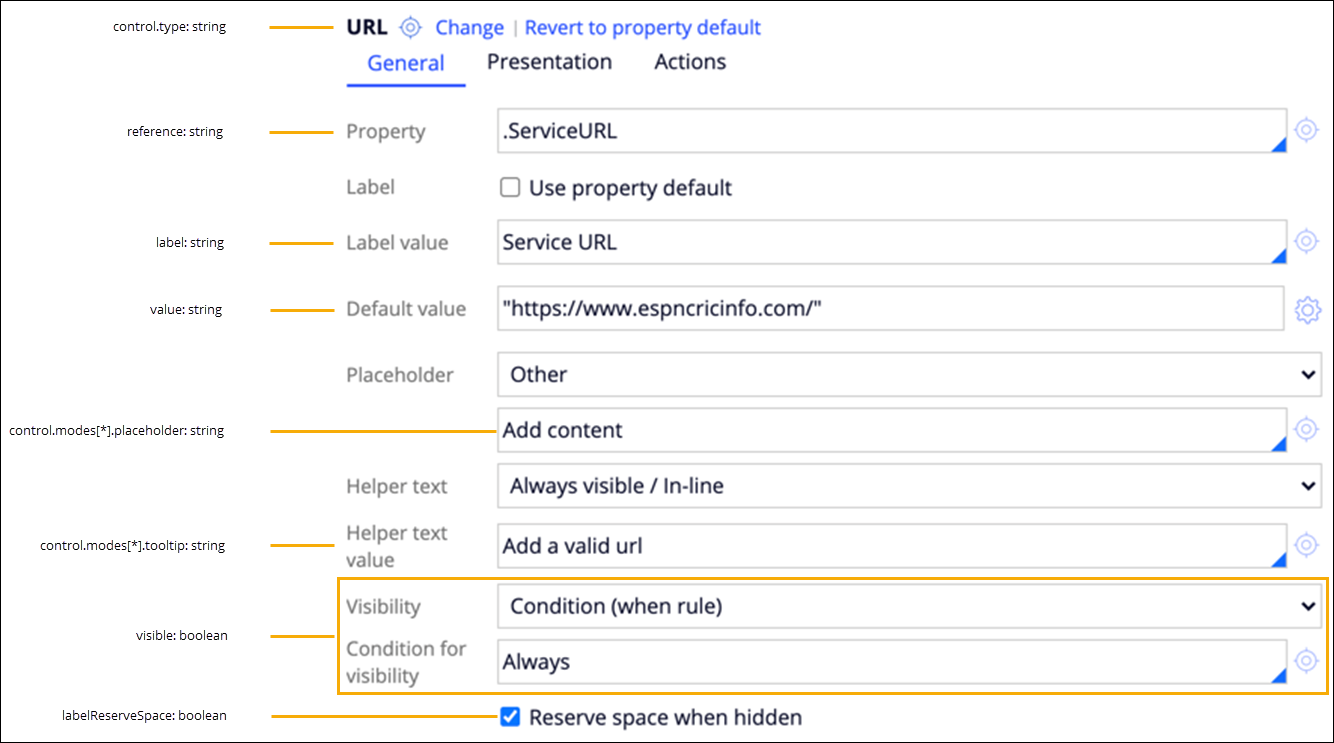Viewport: 1334px width, 743px height.
Task: Click the Change link
Action: click(x=469, y=28)
